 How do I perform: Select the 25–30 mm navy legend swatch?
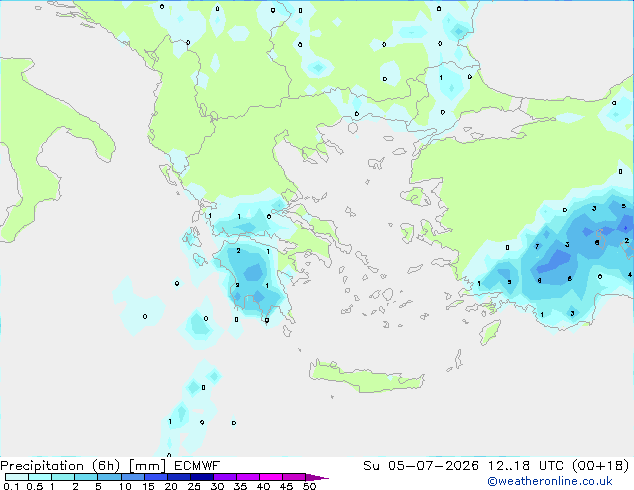201,477
